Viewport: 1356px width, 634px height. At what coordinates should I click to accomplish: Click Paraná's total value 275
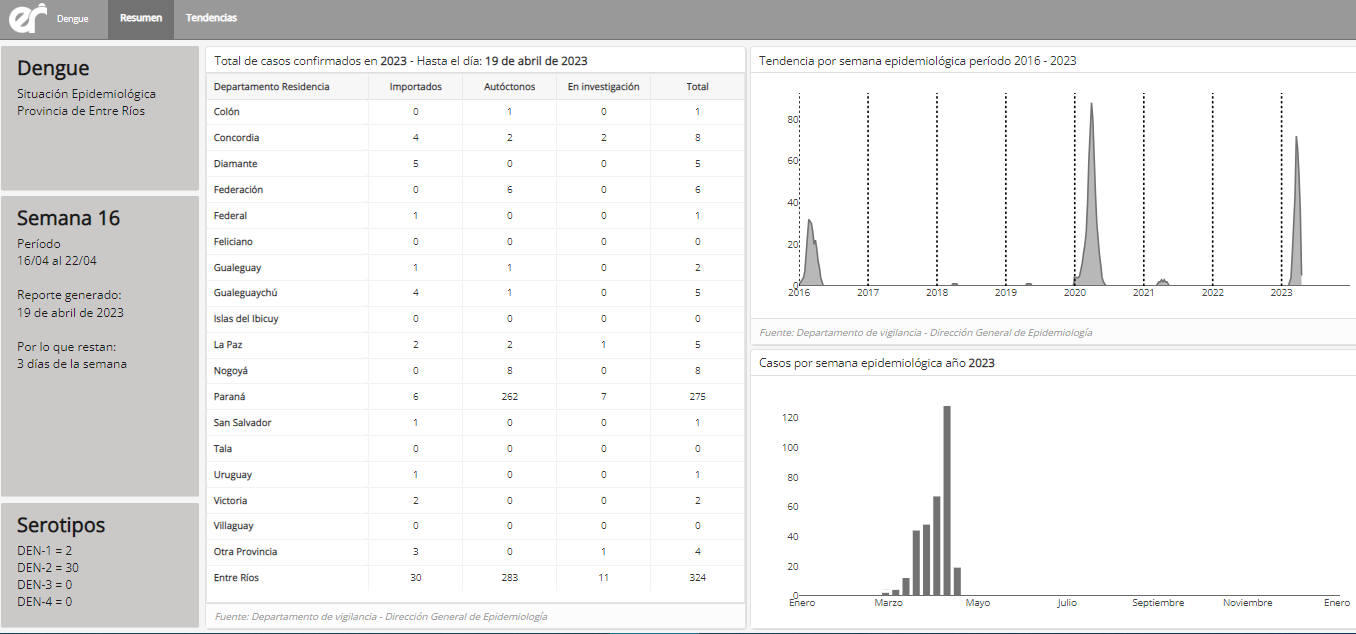click(x=697, y=397)
